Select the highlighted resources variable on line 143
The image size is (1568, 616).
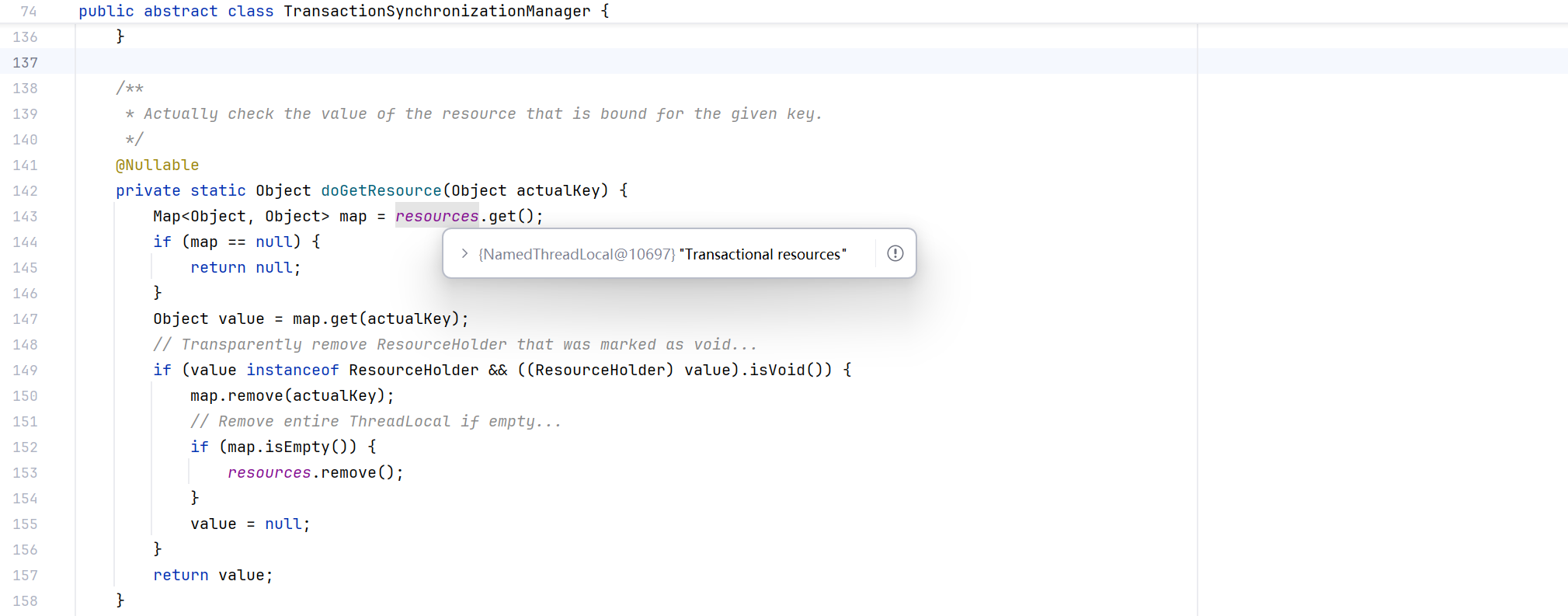tap(437, 216)
